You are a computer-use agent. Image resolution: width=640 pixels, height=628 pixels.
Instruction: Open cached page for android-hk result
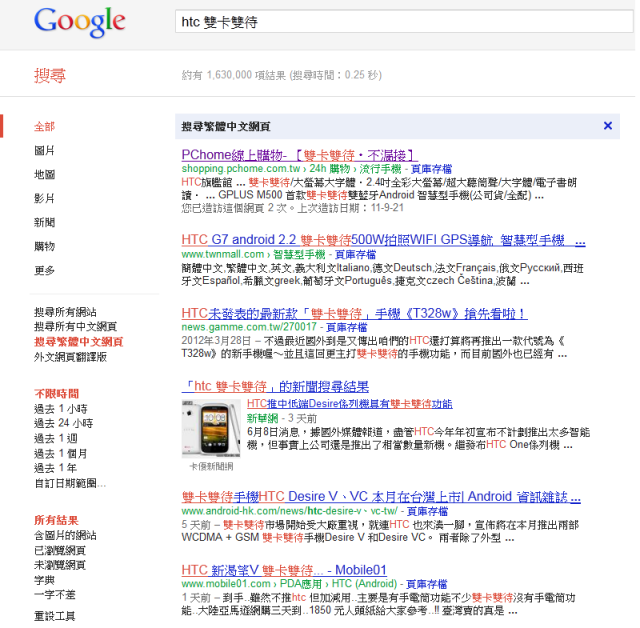click(427, 511)
